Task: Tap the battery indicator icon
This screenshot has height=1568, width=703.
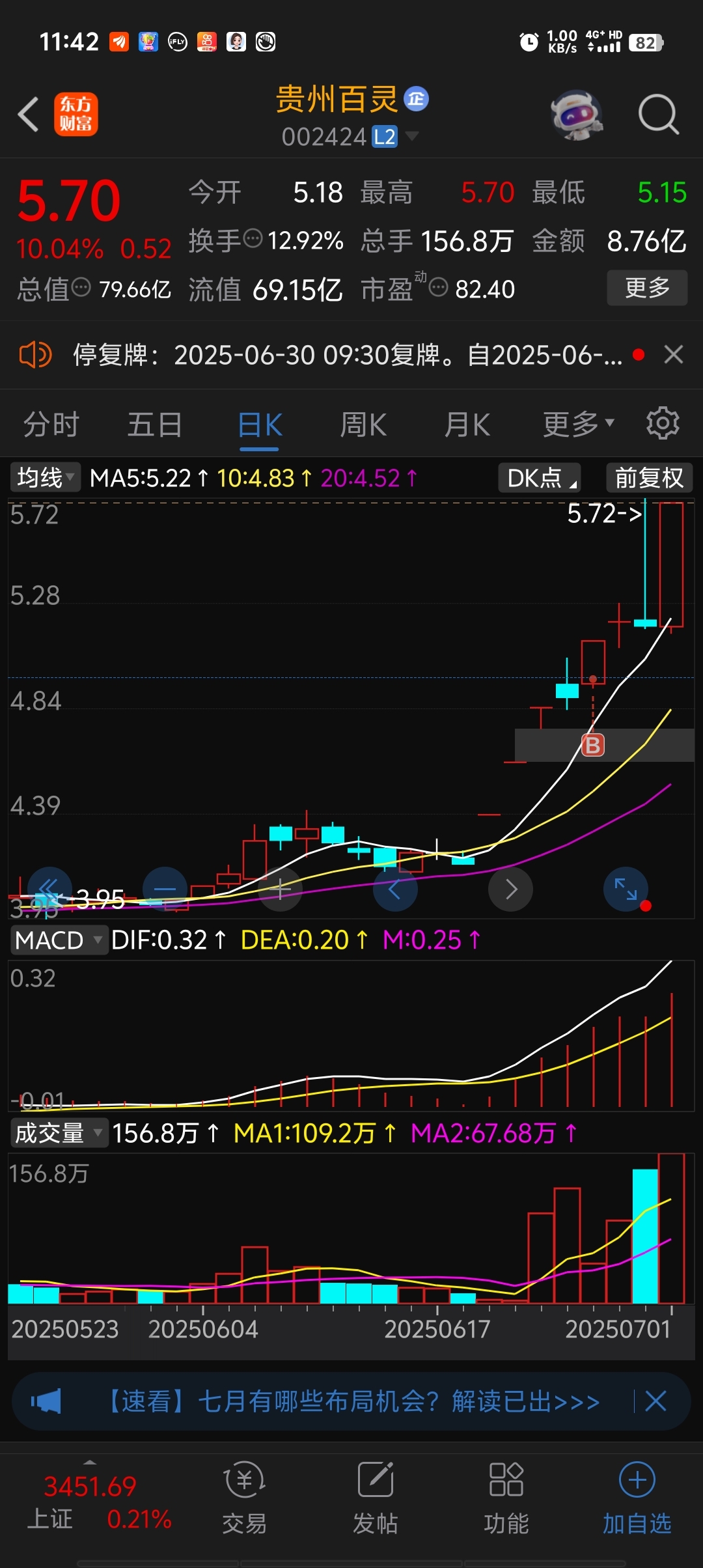Action: tap(646, 43)
